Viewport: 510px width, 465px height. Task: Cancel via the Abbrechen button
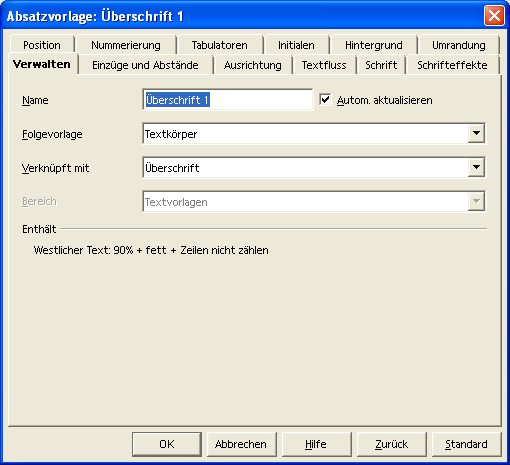[x=241, y=444]
